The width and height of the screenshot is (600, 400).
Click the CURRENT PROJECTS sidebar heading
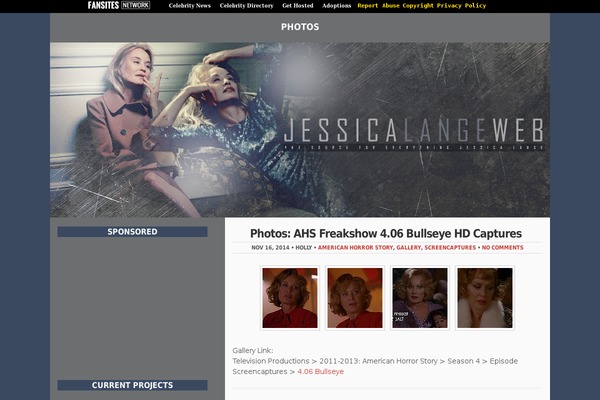132,385
